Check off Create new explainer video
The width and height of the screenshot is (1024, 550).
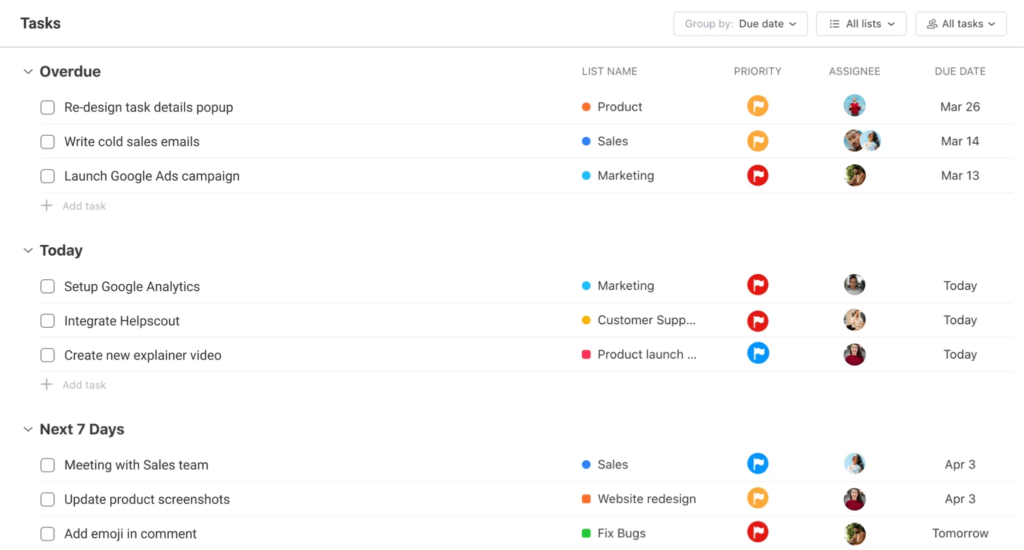48,355
